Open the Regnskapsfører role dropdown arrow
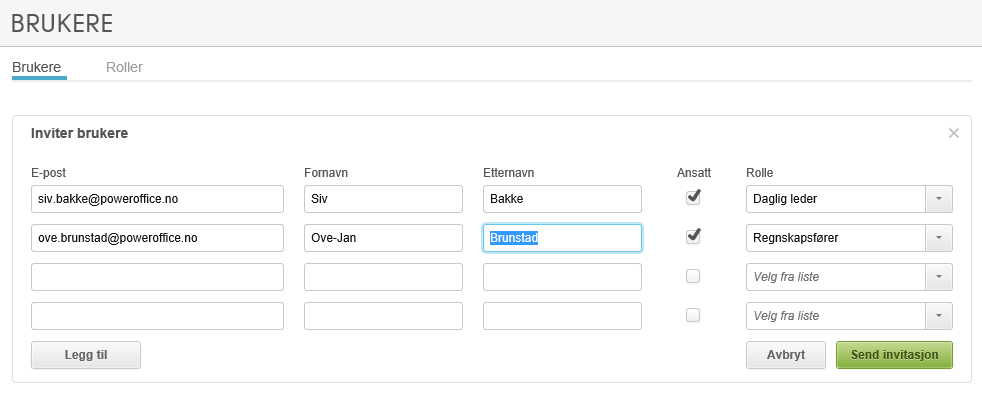Screen dimensions: 982x395 point(939,238)
